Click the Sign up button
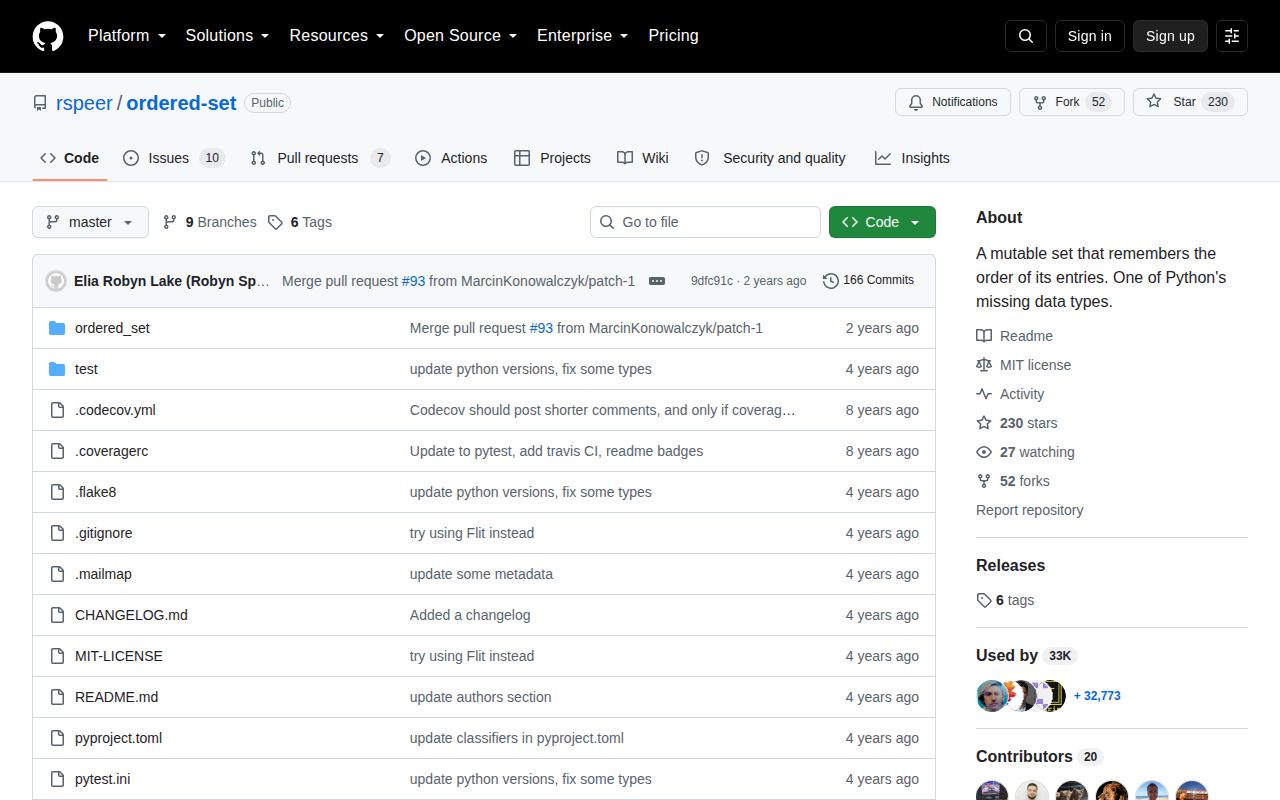Image resolution: width=1280 pixels, height=800 pixels. point(1170,36)
